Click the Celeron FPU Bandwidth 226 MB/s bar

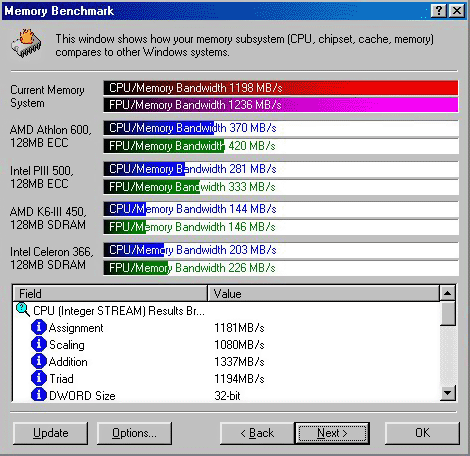[281, 268]
